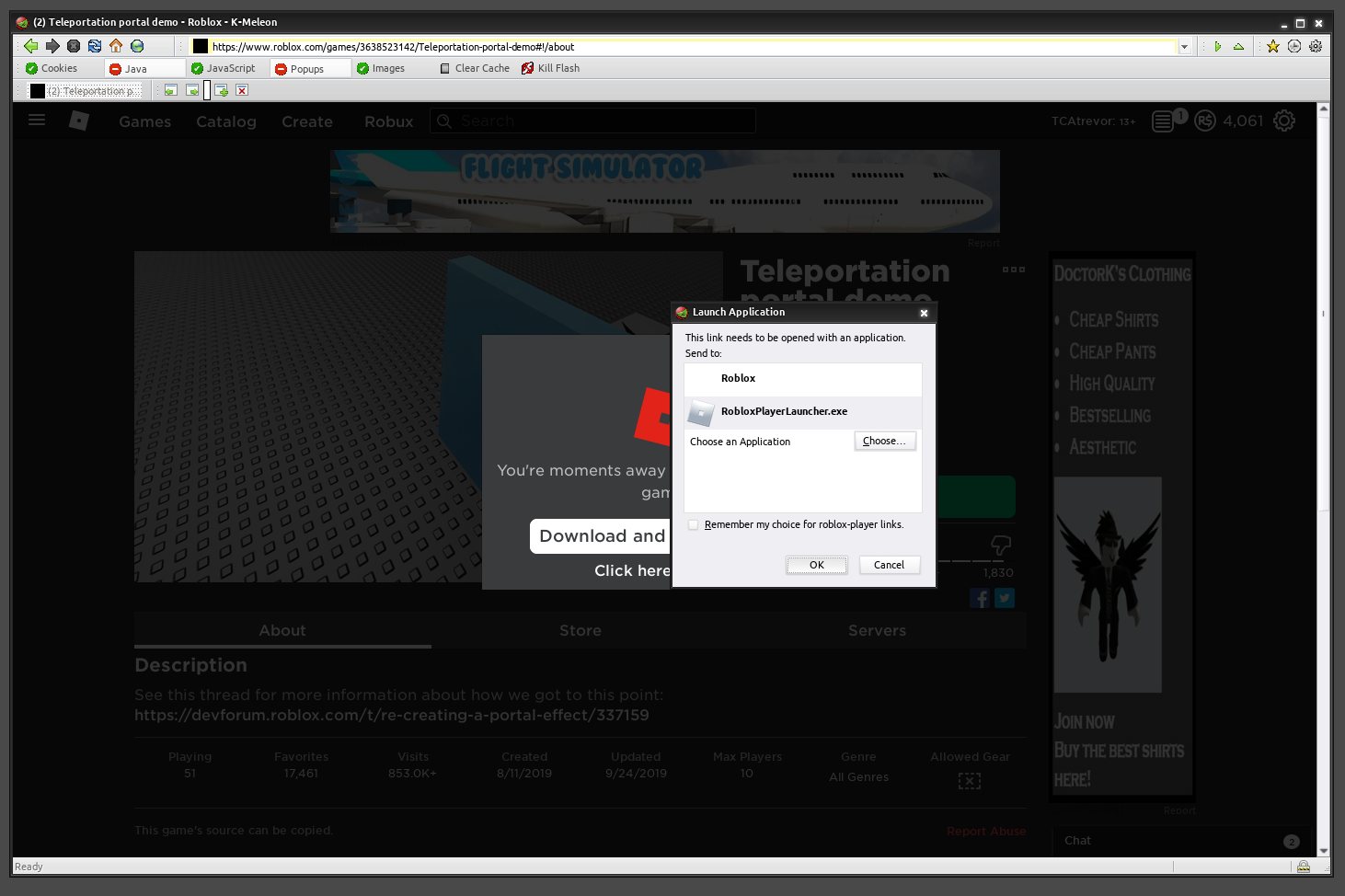Go to Home page icon
This screenshot has width=1345, height=896.
(x=116, y=46)
